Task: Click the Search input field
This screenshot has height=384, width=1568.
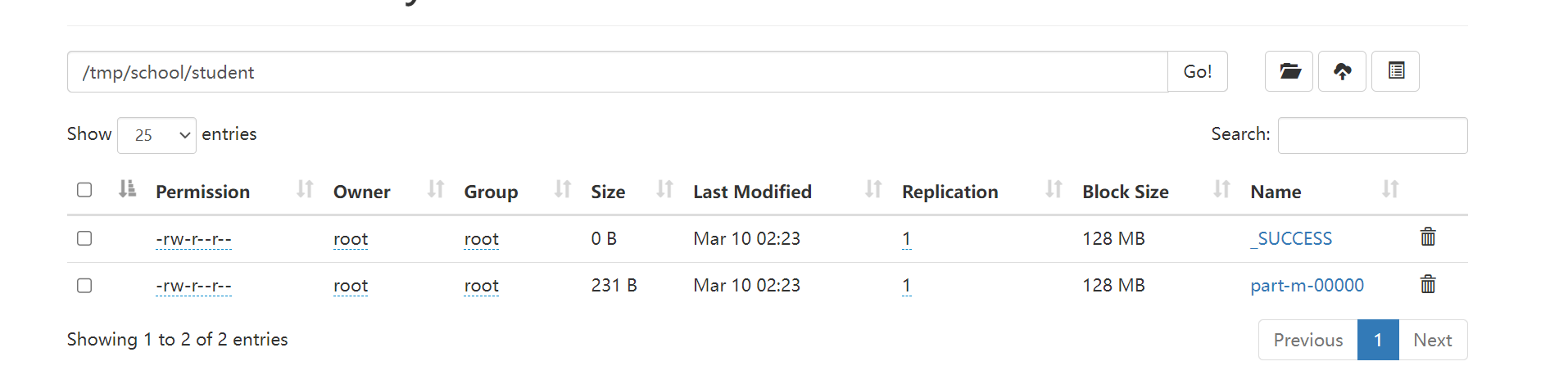Action: click(1372, 135)
